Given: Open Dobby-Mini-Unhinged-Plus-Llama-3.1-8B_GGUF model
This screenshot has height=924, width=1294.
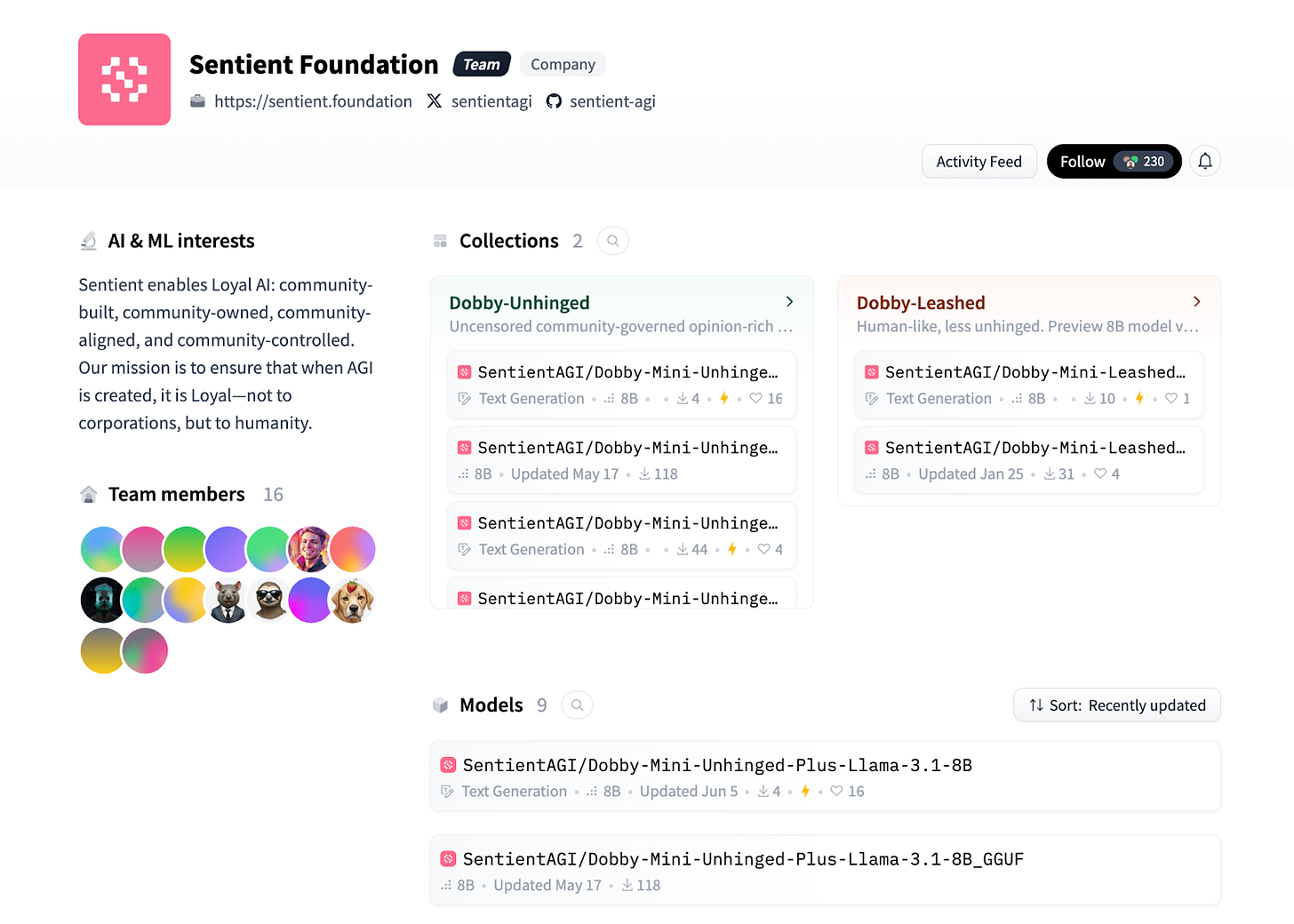Looking at the screenshot, I should click(826, 871).
